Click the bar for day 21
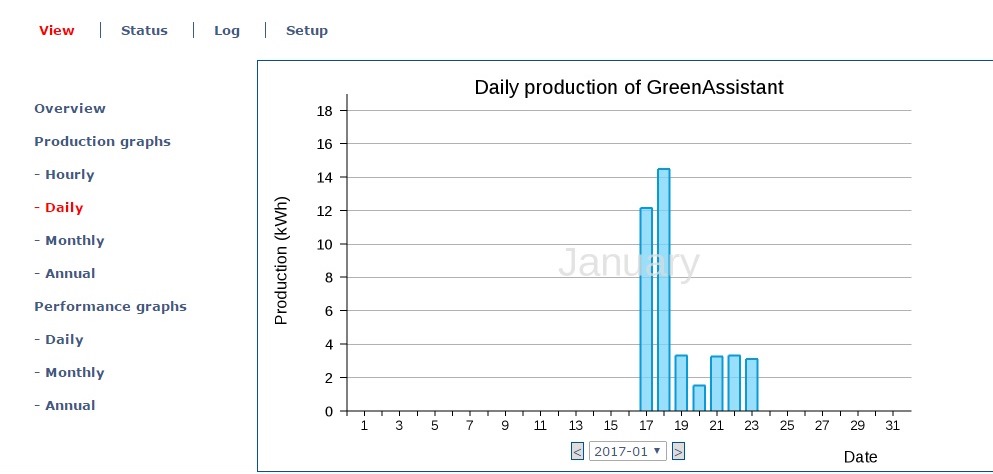Image resolution: width=993 pixels, height=474 pixels. point(717,383)
